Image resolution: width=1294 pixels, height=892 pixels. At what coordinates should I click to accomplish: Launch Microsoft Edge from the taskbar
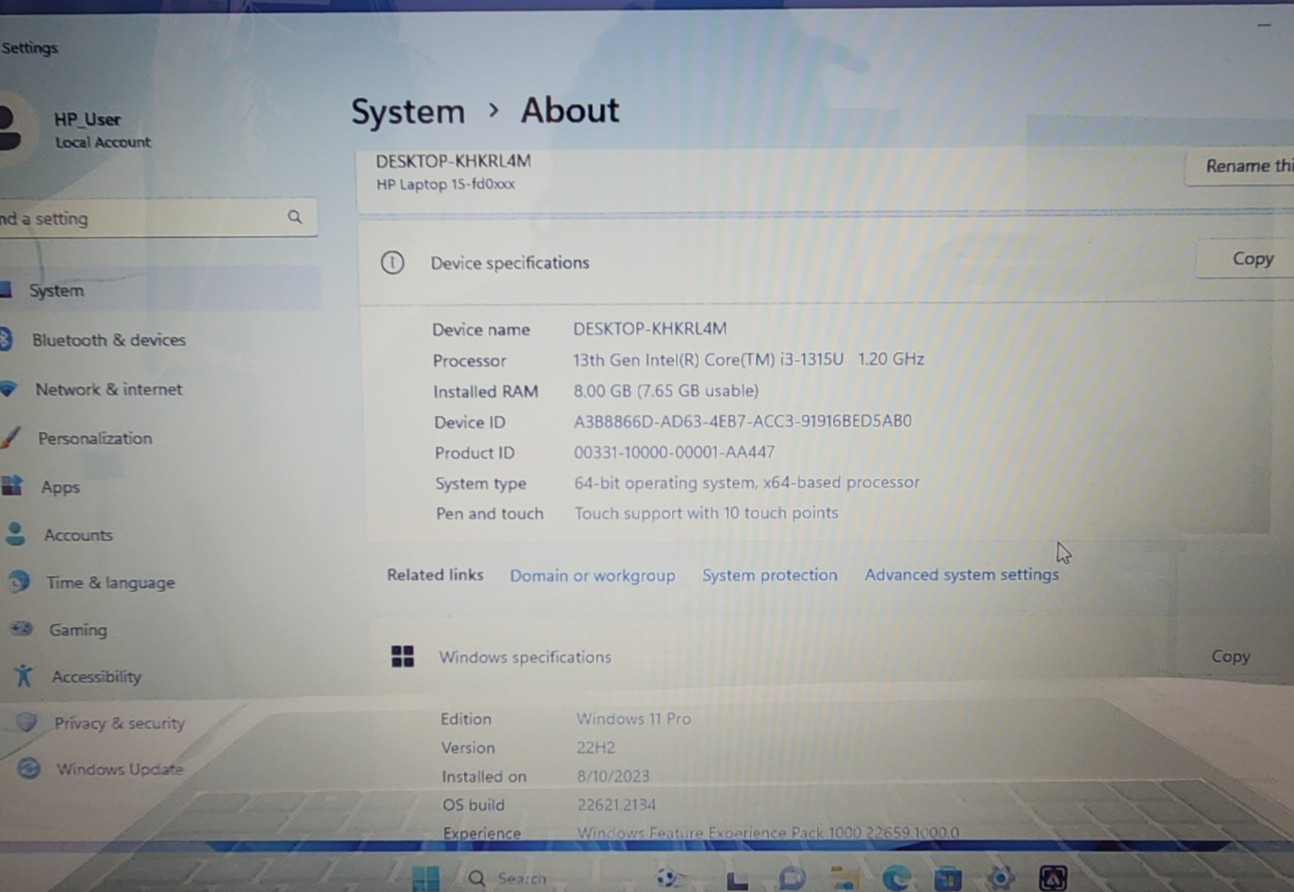click(x=896, y=878)
